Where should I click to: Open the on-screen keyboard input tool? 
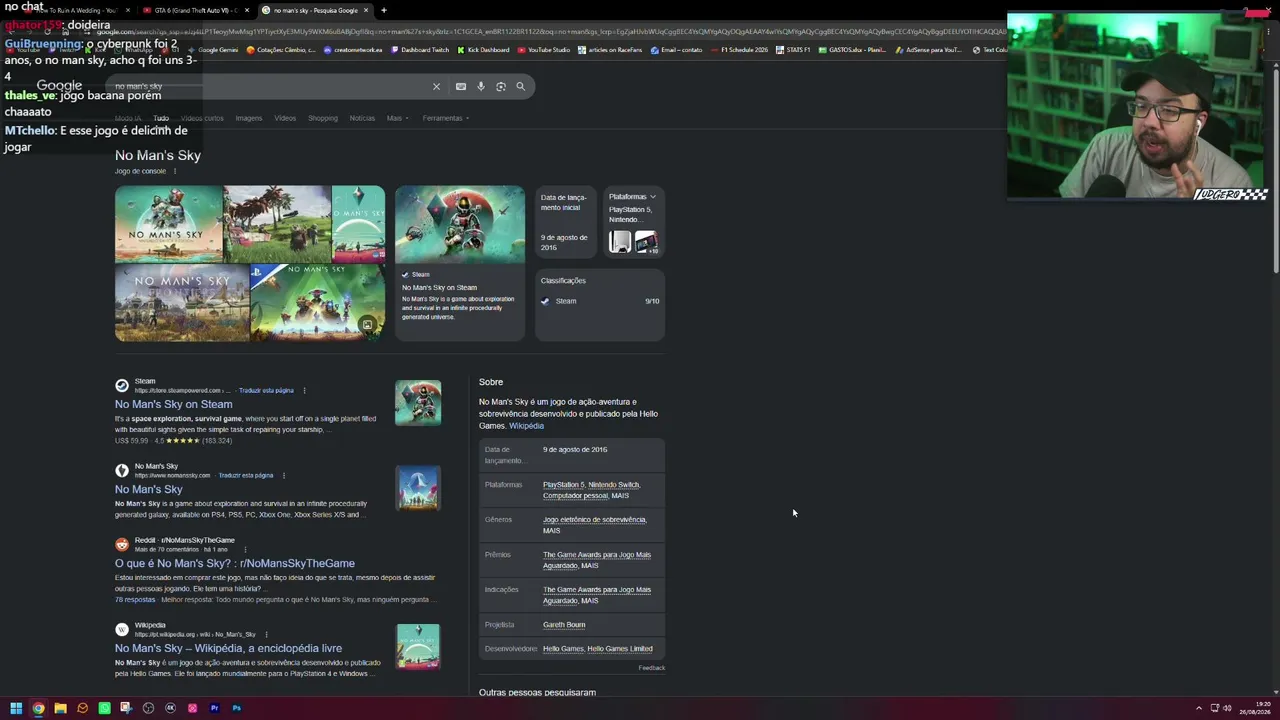tap(461, 87)
